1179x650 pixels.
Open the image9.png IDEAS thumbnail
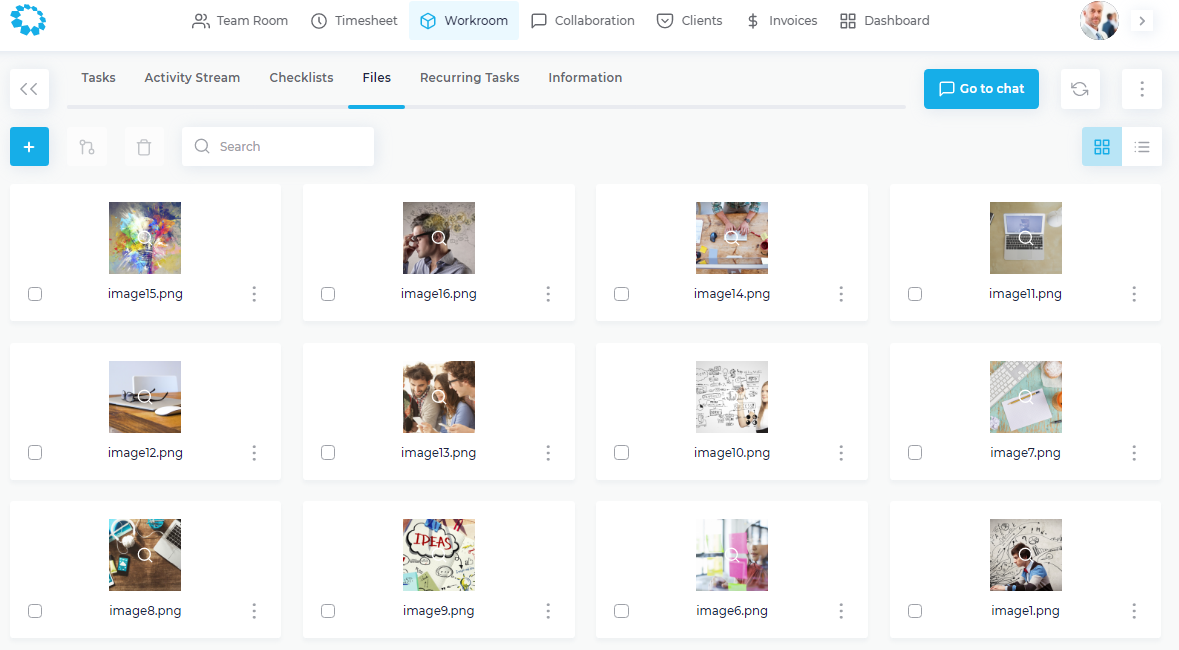[x=438, y=555]
